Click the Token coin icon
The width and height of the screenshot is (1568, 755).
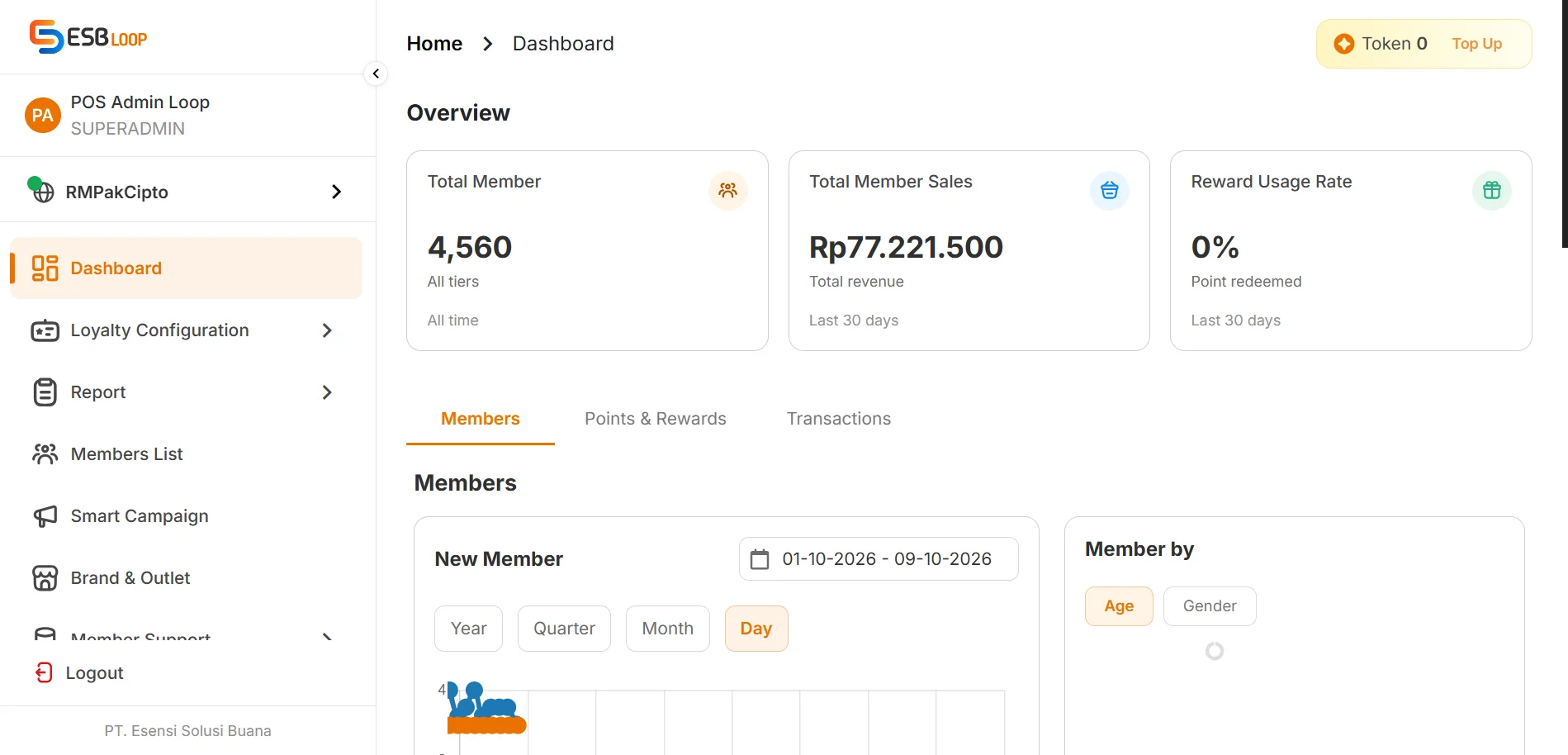[1344, 44]
